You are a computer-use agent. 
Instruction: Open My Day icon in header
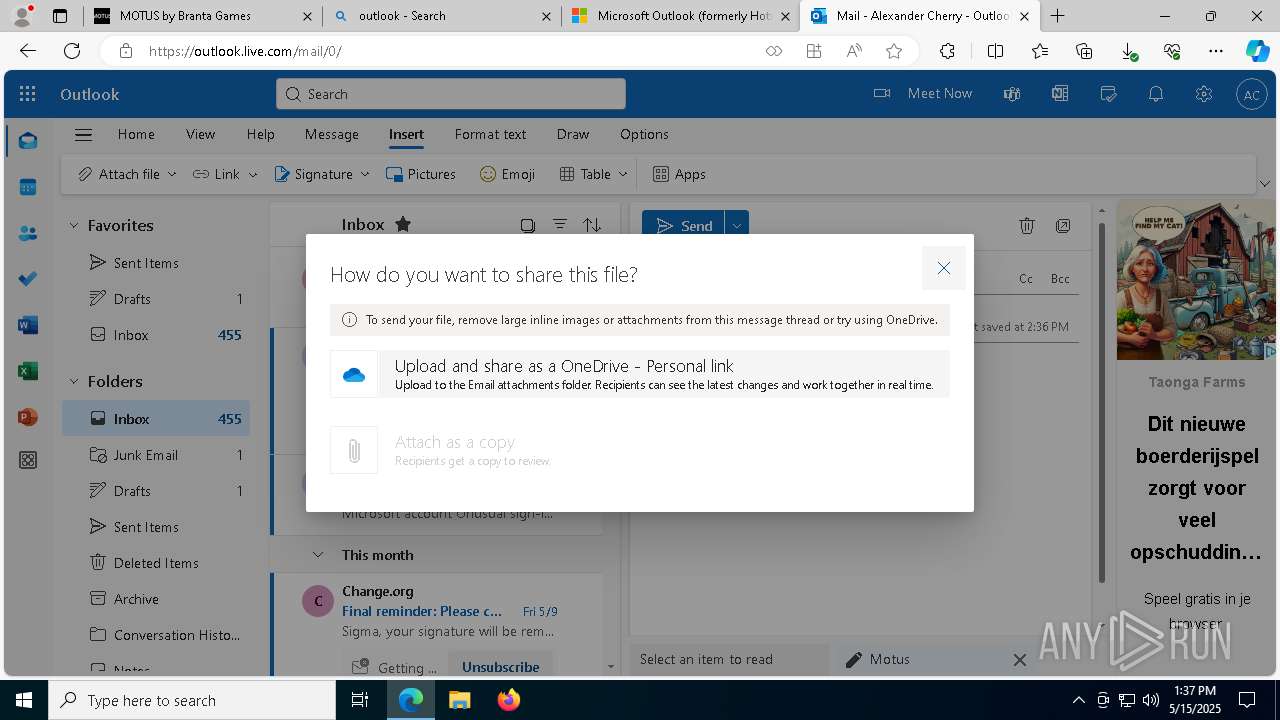coord(1108,94)
